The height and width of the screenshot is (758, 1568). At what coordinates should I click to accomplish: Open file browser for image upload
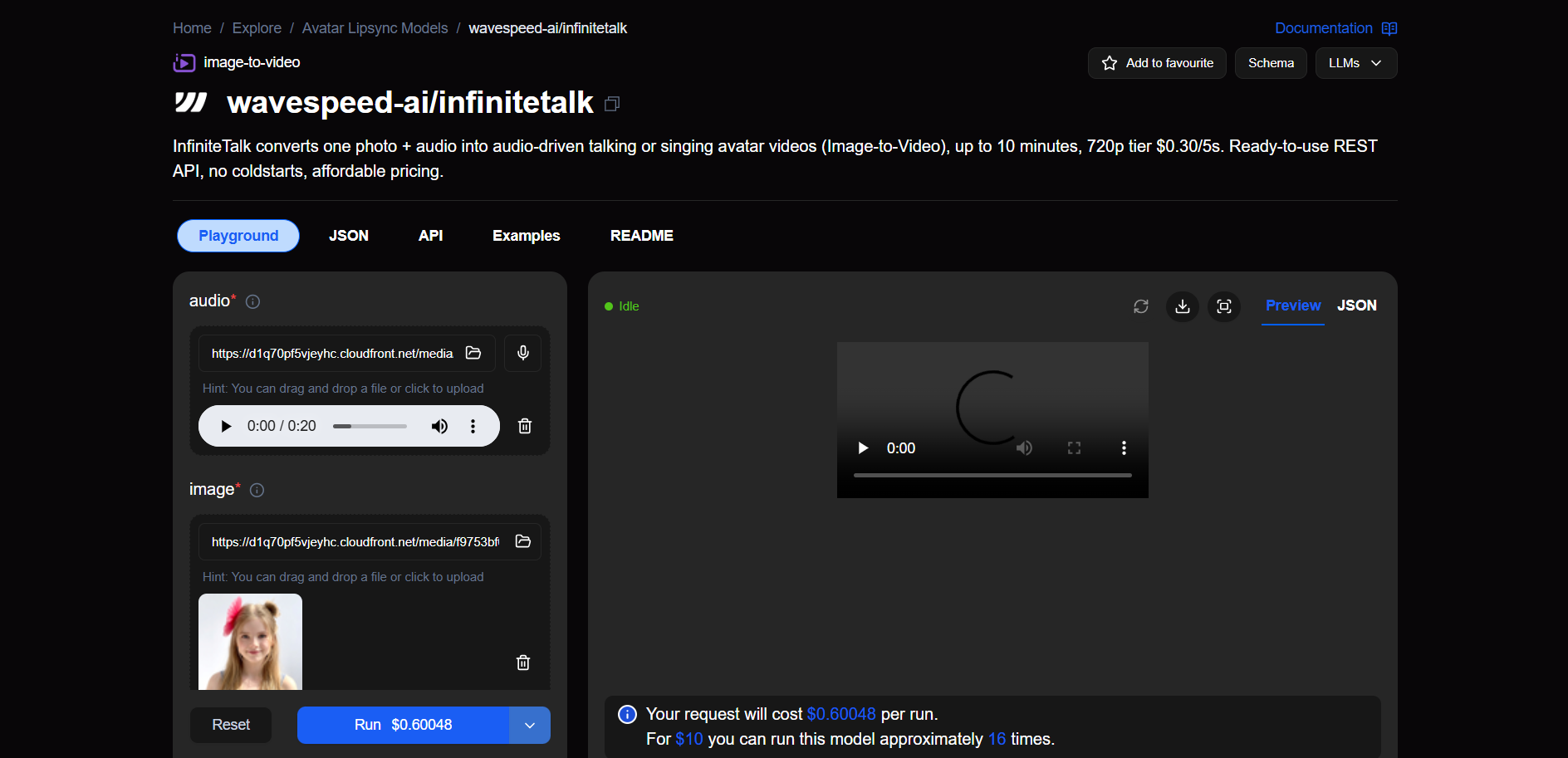(522, 541)
